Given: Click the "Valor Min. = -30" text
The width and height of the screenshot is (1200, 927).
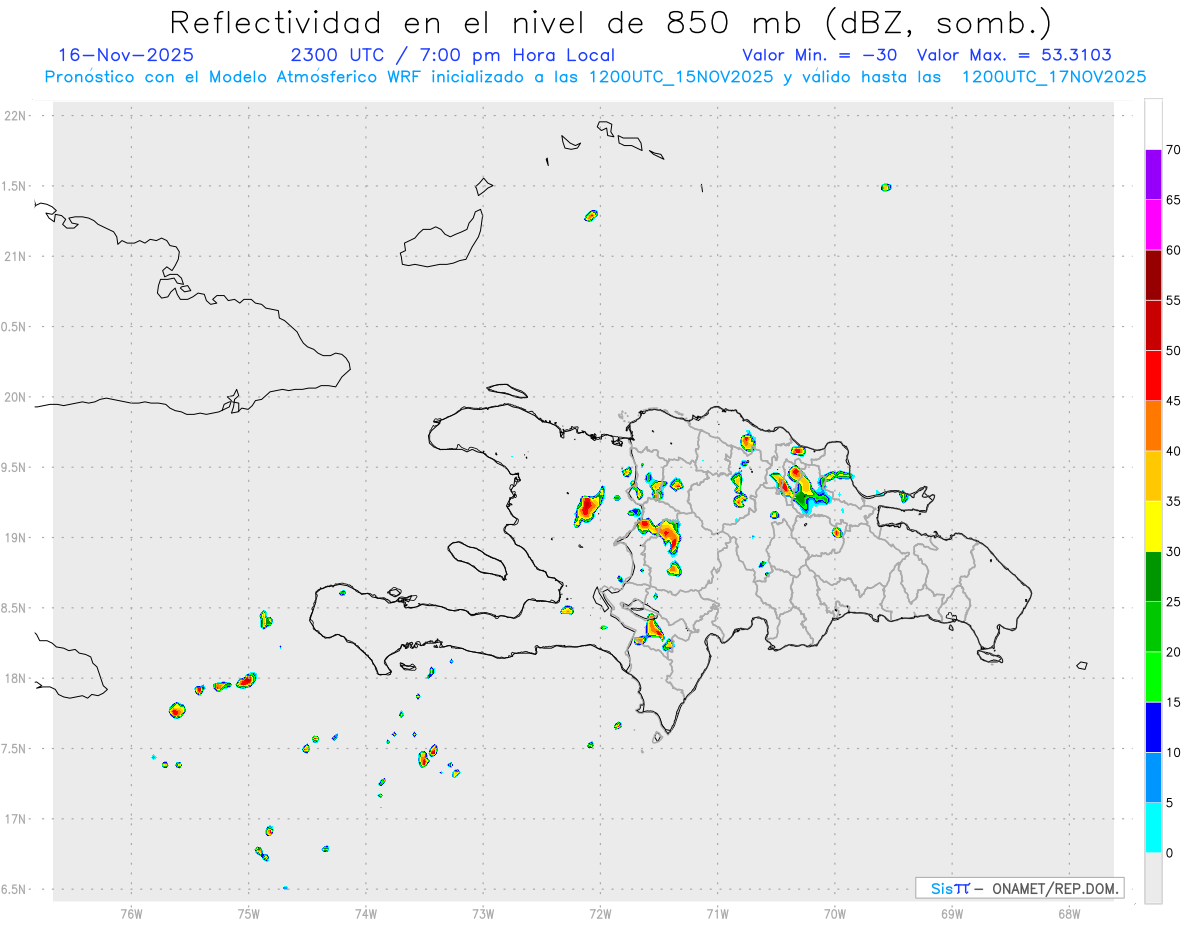Looking at the screenshot, I should click(822, 55).
